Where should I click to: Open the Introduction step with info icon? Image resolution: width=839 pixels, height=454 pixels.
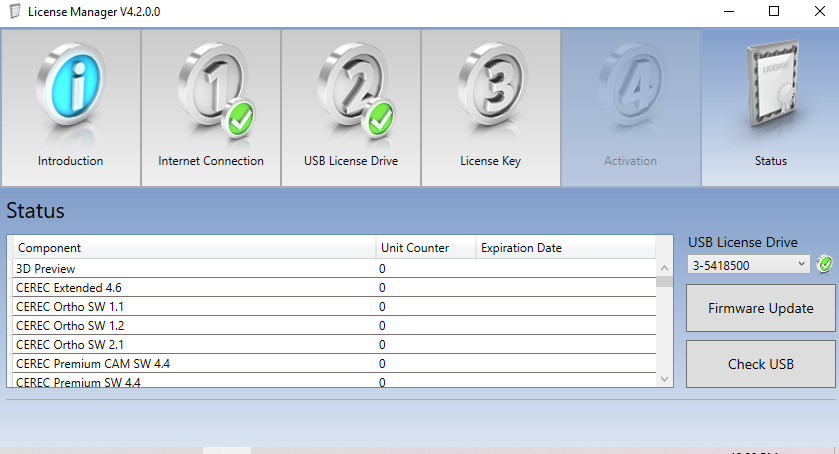click(71, 108)
